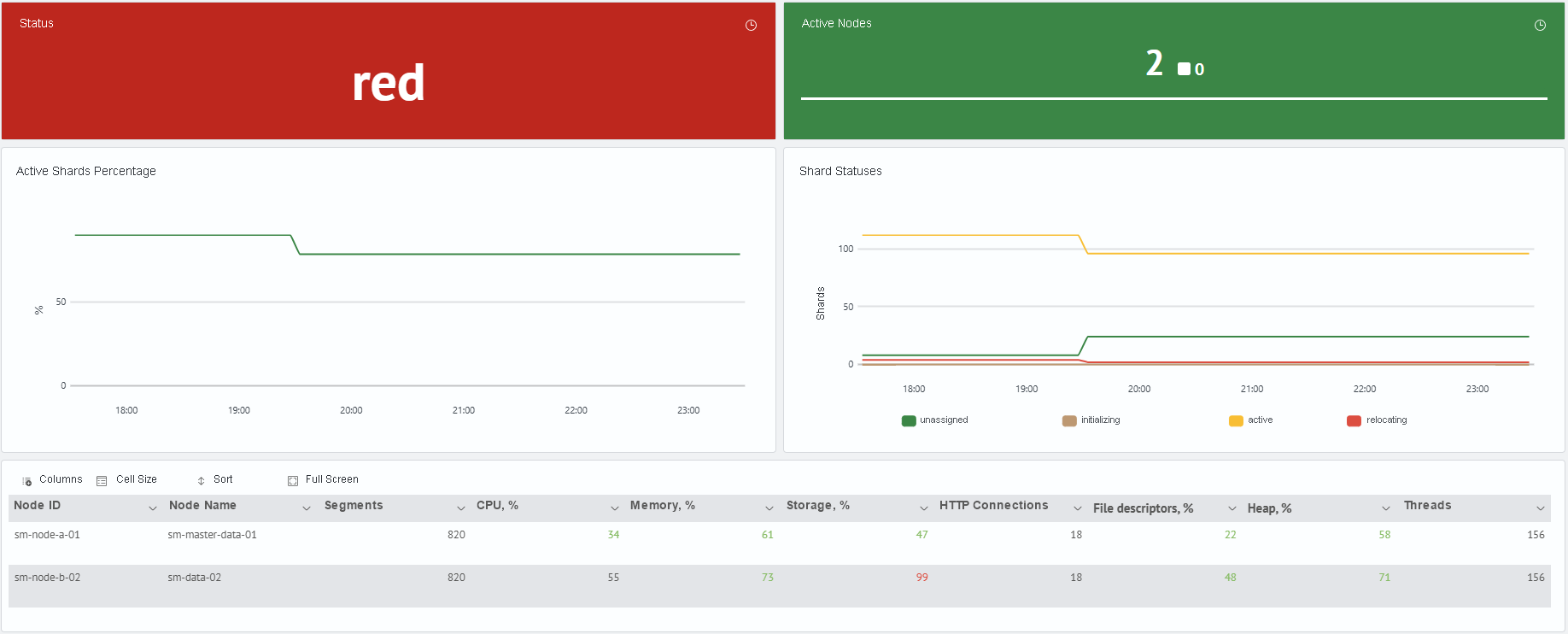Click the green unassigned color swatch
Screen dimensions: 1568x634
909,420
